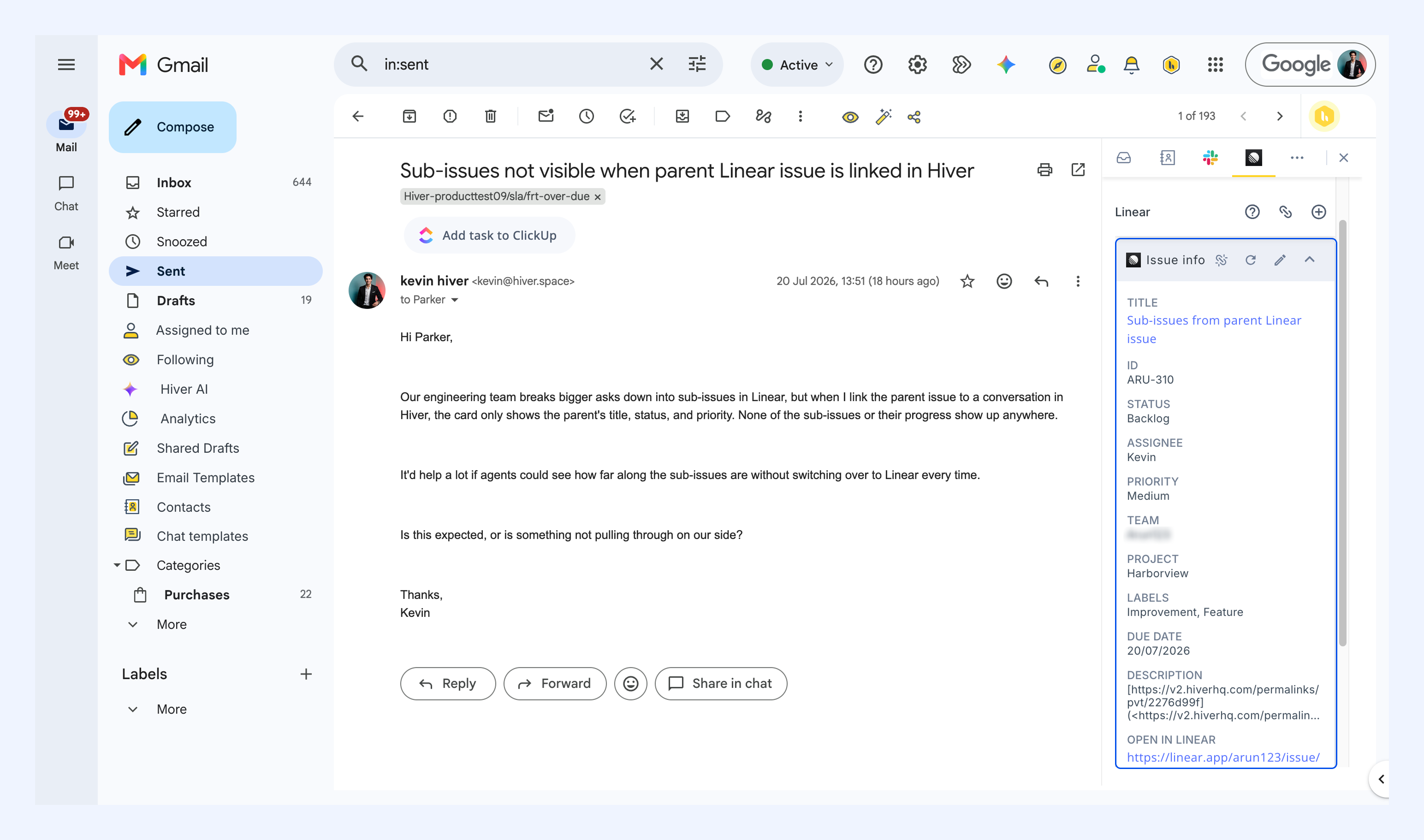Unlink the Linear issue from conversation

pyautogui.click(x=1221, y=260)
